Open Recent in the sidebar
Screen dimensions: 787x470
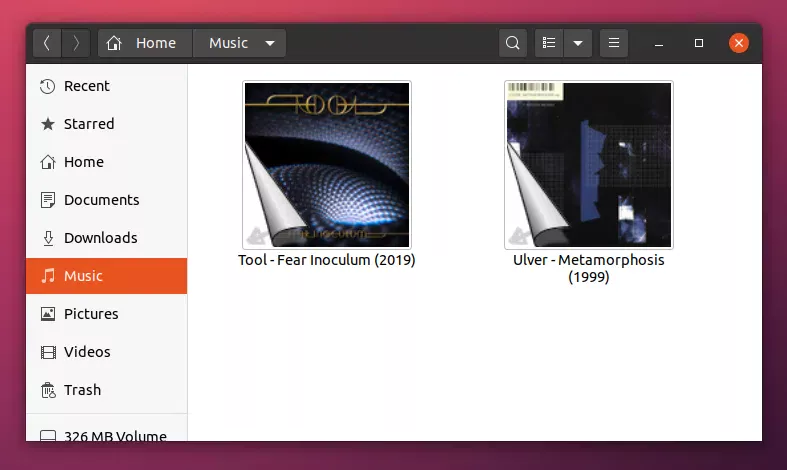pos(86,86)
